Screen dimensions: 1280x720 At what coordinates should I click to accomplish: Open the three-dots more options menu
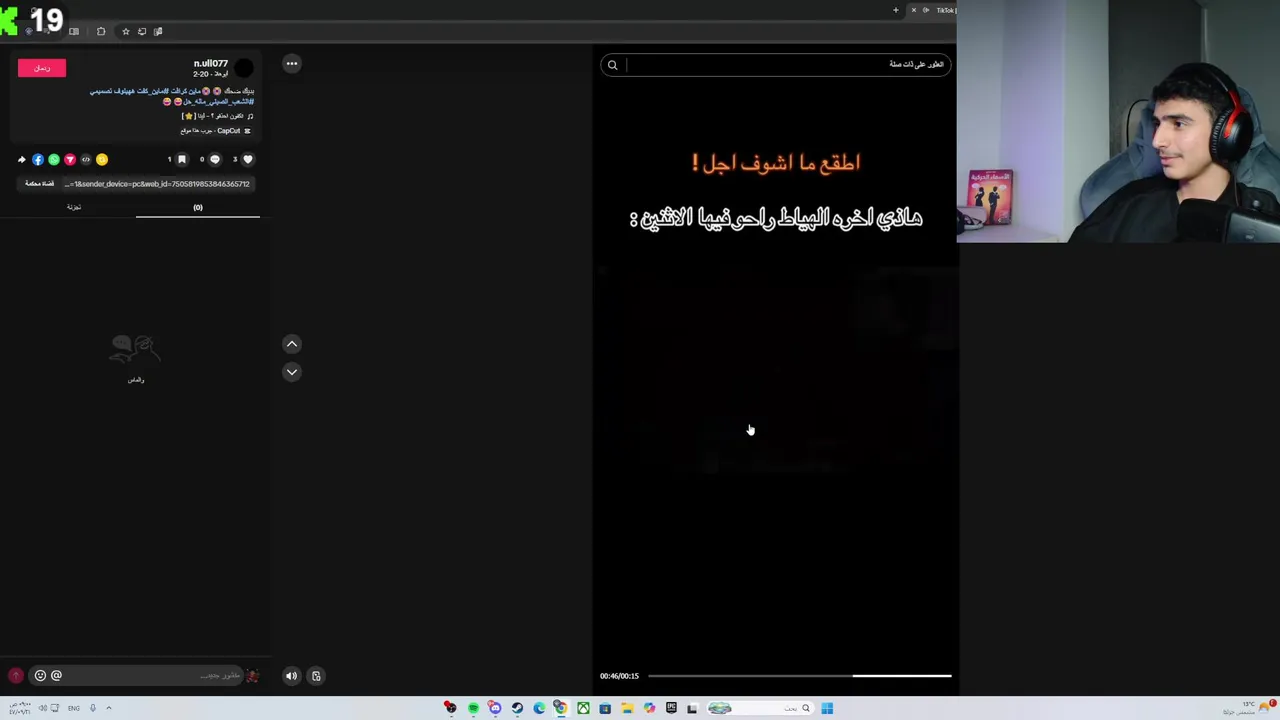pyautogui.click(x=292, y=64)
